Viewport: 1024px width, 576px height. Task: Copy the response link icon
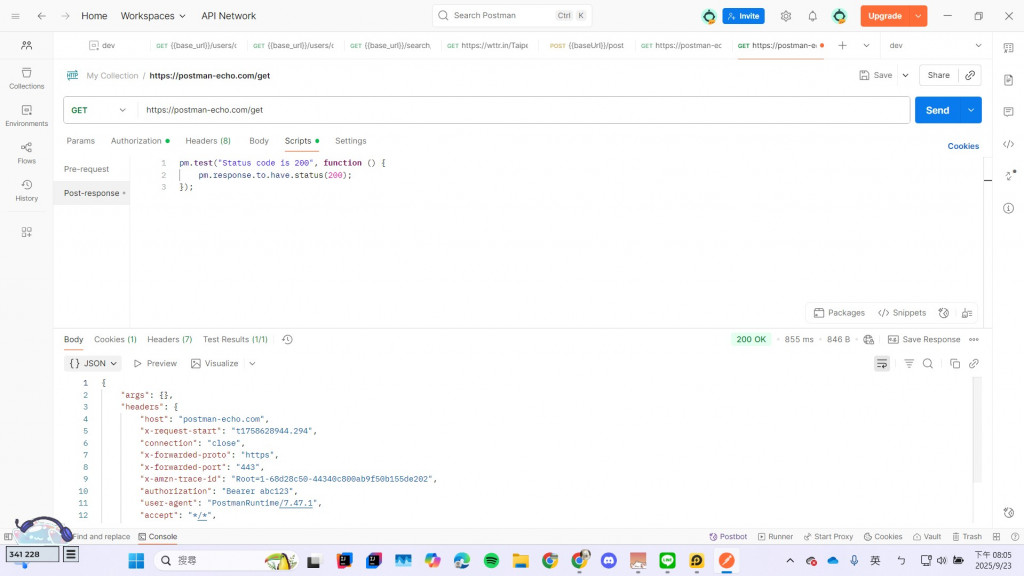click(974, 364)
